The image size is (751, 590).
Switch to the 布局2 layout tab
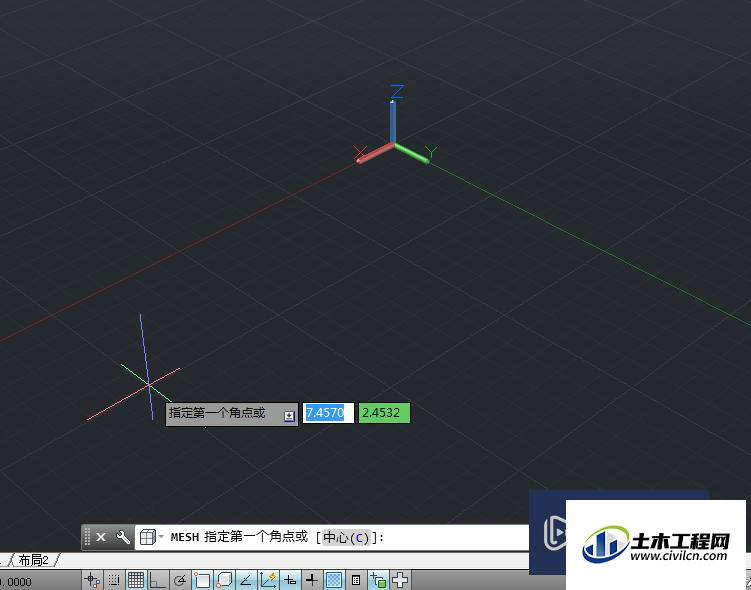click(34, 560)
